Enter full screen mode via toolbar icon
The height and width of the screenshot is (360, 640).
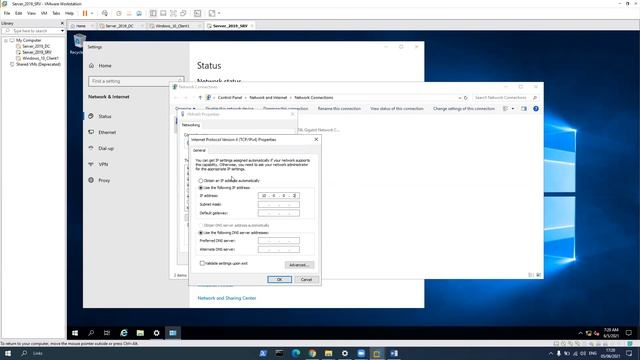click(x=173, y=13)
